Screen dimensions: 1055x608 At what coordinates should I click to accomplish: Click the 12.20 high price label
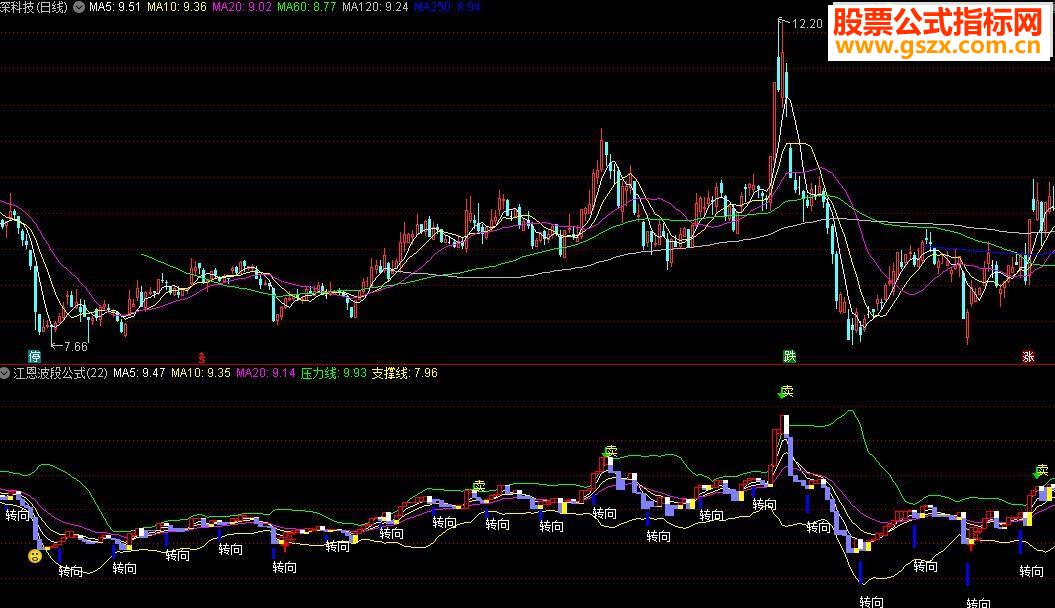807,24
